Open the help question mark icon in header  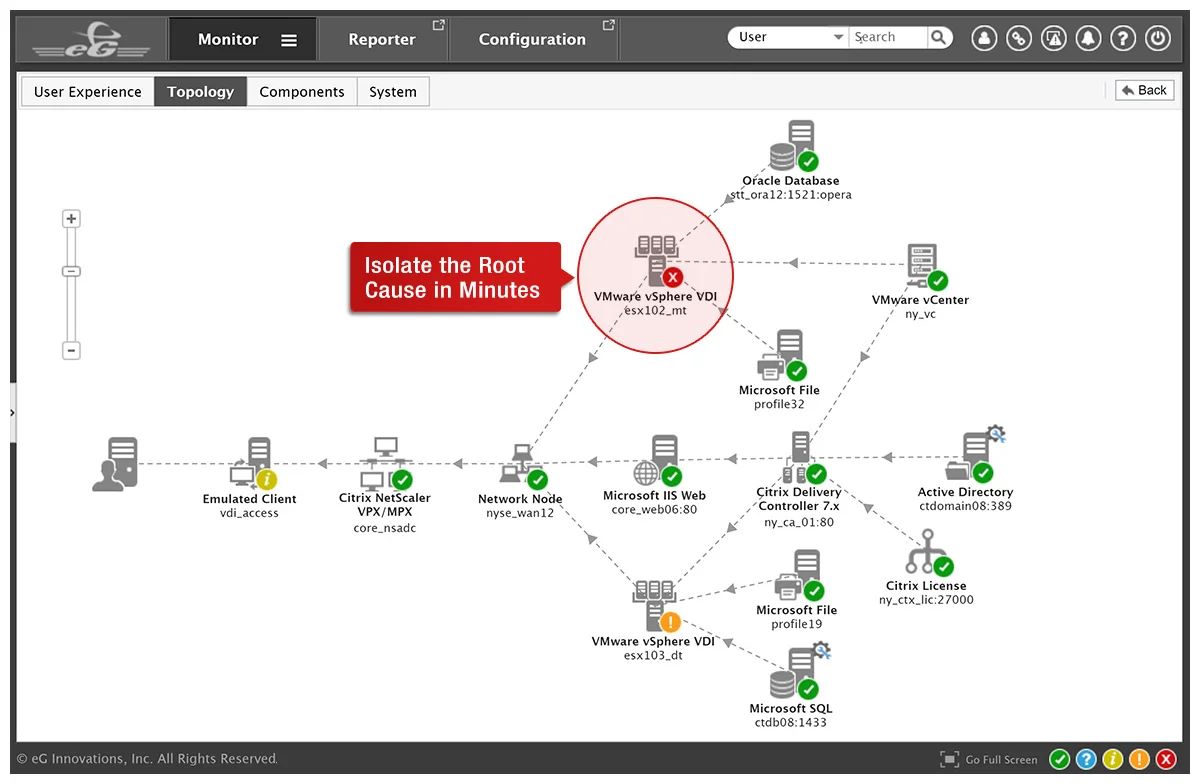[x=1123, y=38]
